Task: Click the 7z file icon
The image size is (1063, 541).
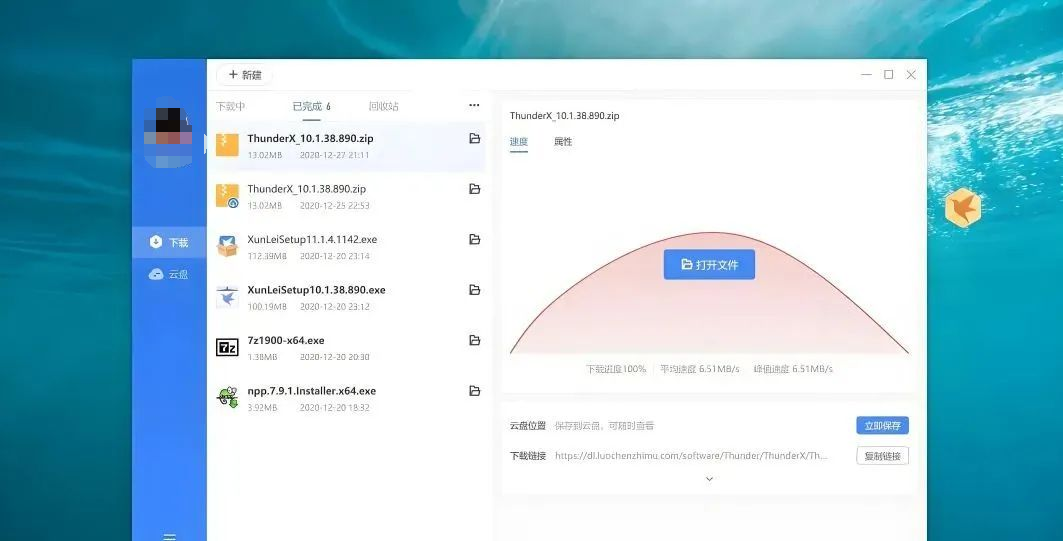Action: pos(227,348)
